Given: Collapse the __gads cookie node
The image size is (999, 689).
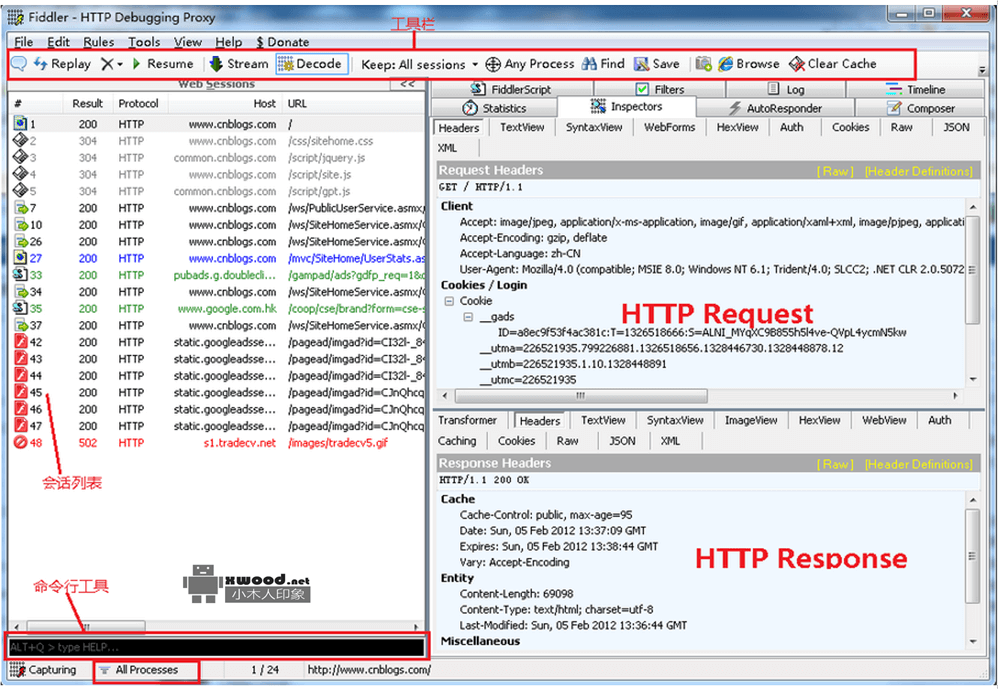Looking at the screenshot, I should [468, 317].
